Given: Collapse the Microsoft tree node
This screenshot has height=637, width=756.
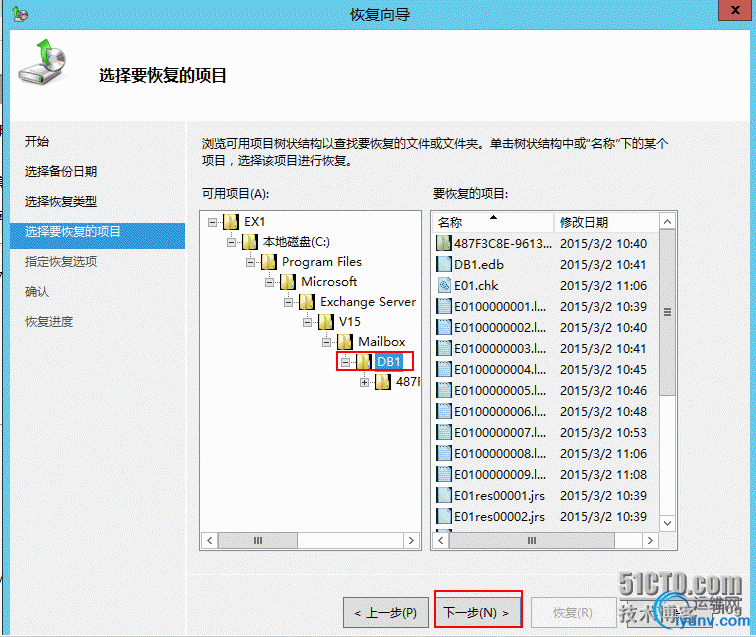Looking at the screenshot, I should coord(270,282).
